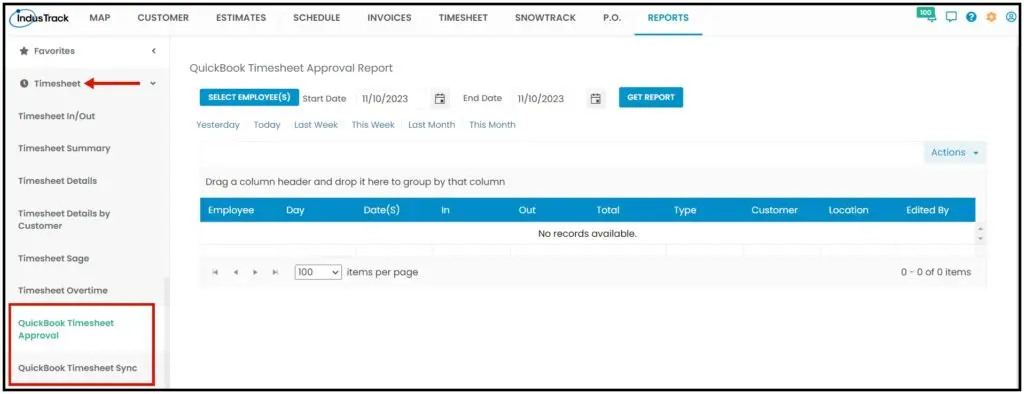Image resolution: width=1024 pixels, height=394 pixels.
Task: Select the Last Week date range link
Action: [316, 125]
